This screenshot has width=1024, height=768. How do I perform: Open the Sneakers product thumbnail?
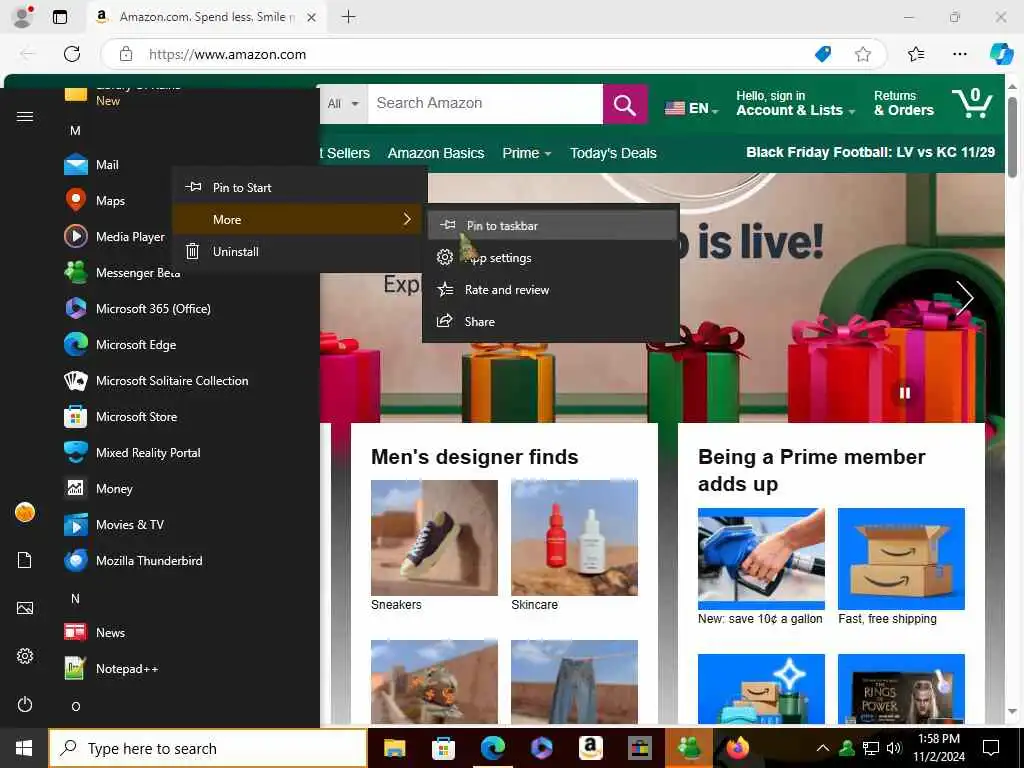pyautogui.click(x=434, y=537)
